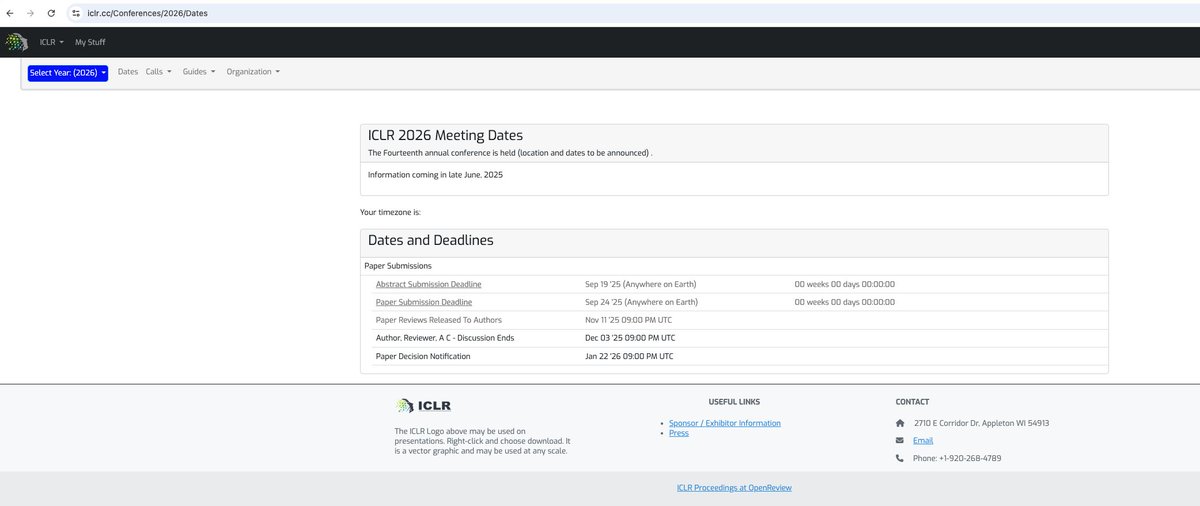
Task: Click 'Sep 19 '25 (Anywhere on Earth)' date
Action: [641, 284]
